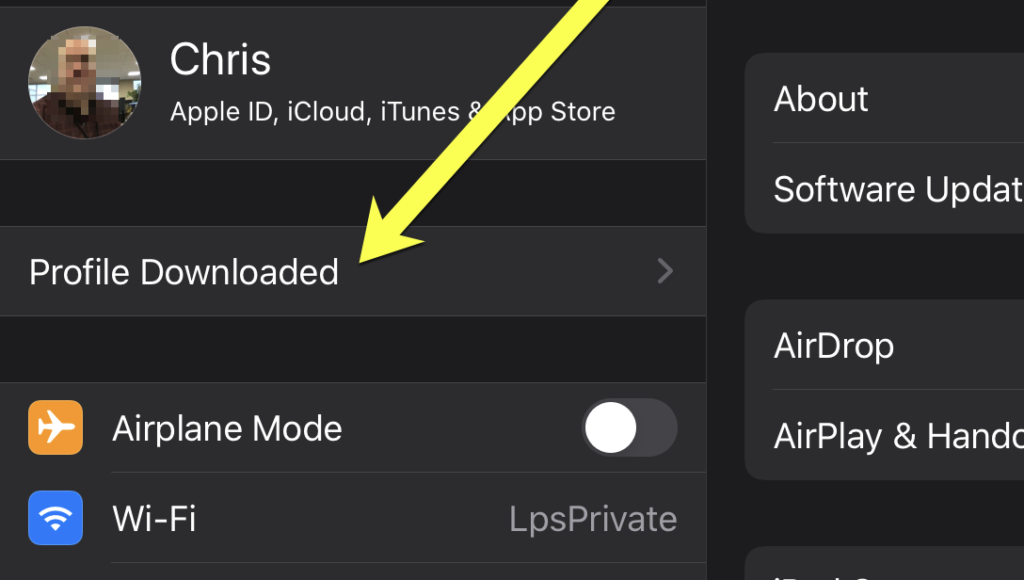Viewport: 1024px width, 580px height.
Task: Open the About settings row
Action: coord(884,98)
